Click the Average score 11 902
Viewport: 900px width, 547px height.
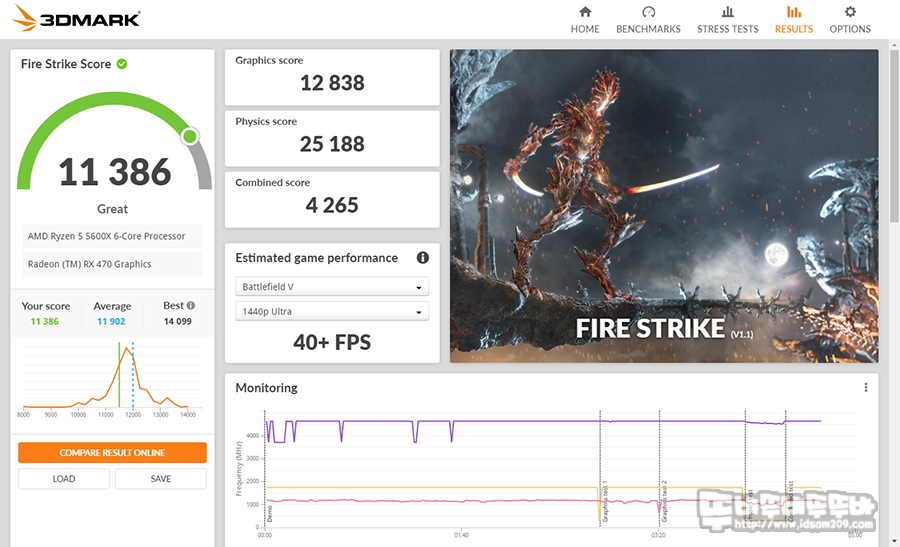tap(111, 321)
